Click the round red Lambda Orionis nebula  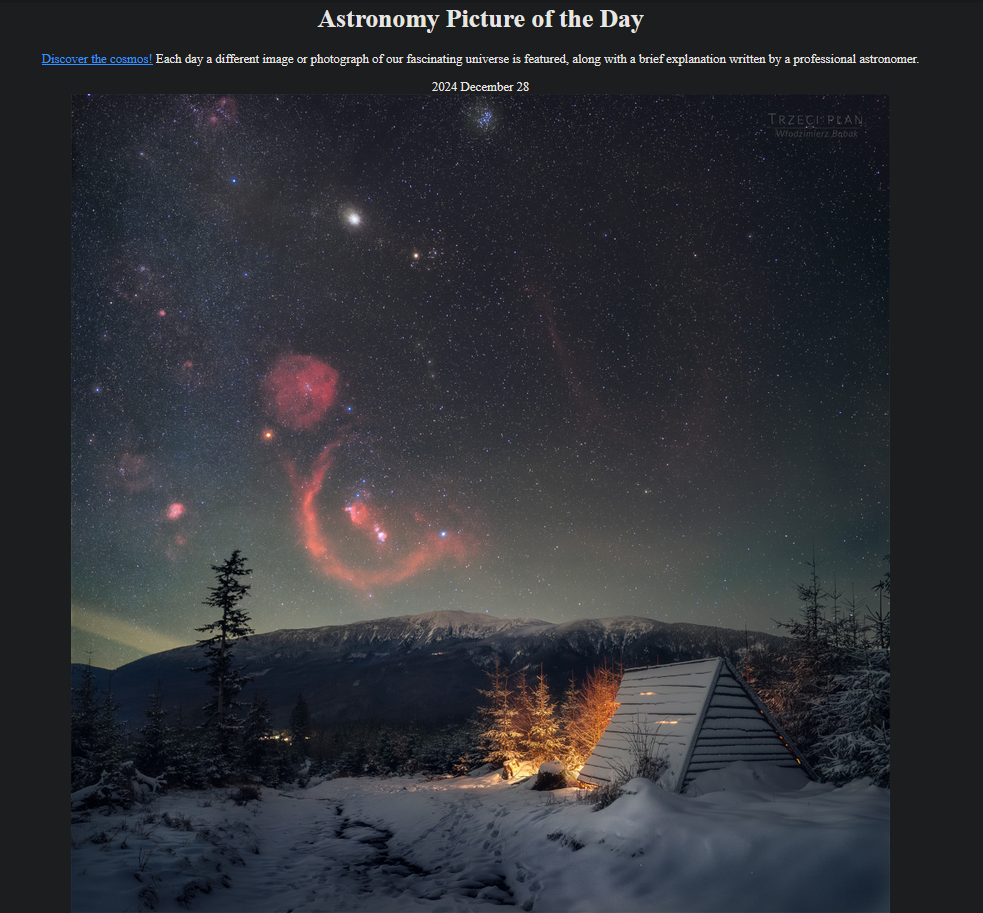300,391
